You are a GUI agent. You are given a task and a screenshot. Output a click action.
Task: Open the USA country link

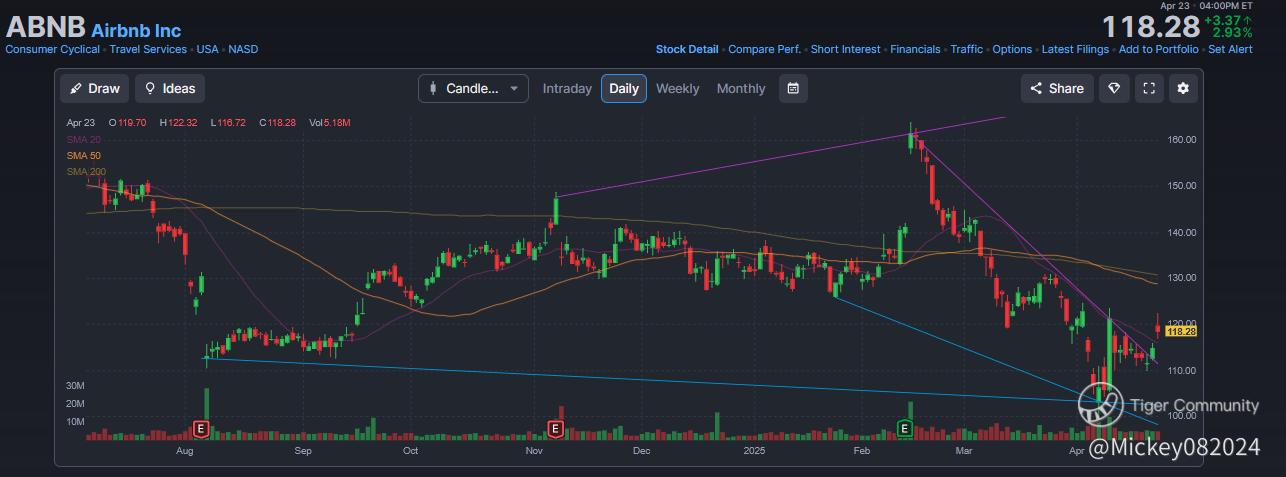207,49
